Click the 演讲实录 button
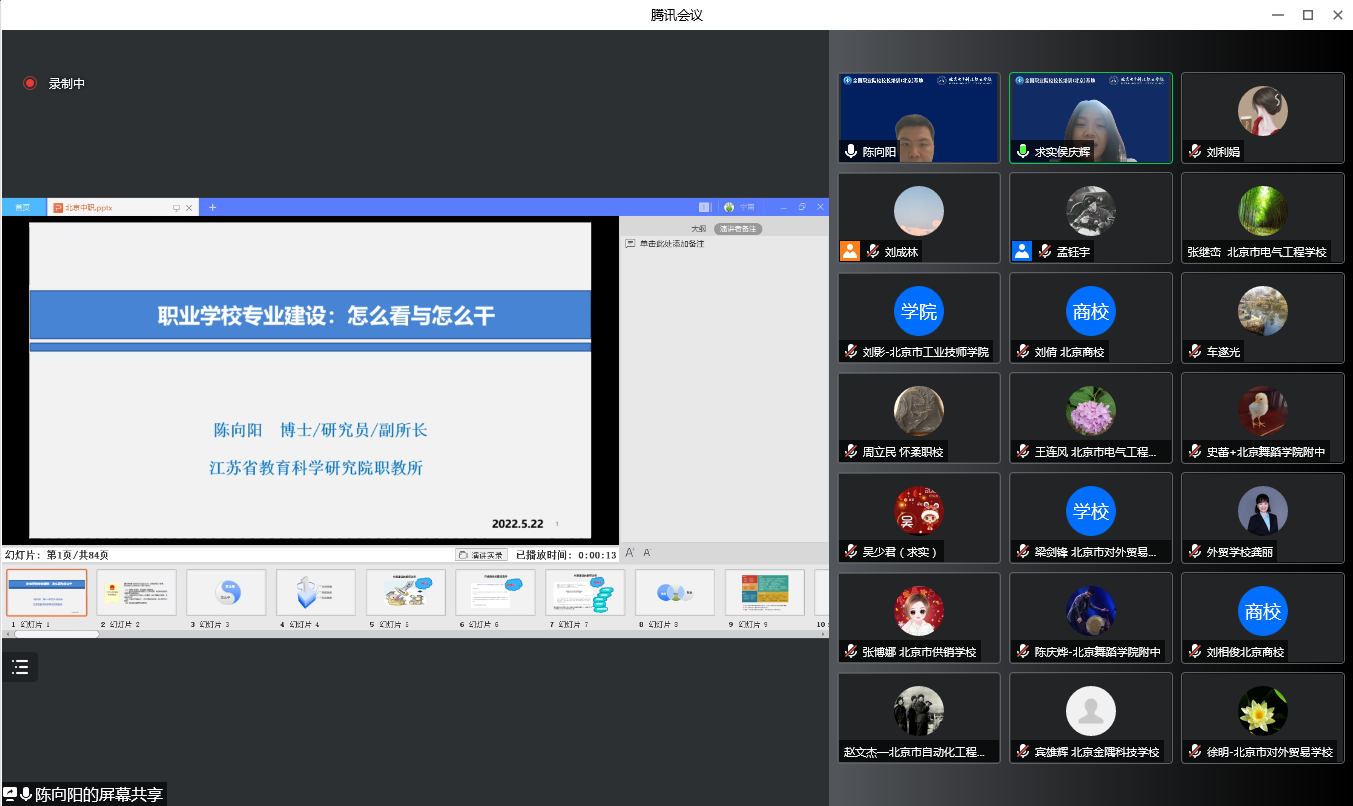The width and height of the screenshot is (1353, 806). (x=481, y=554)
